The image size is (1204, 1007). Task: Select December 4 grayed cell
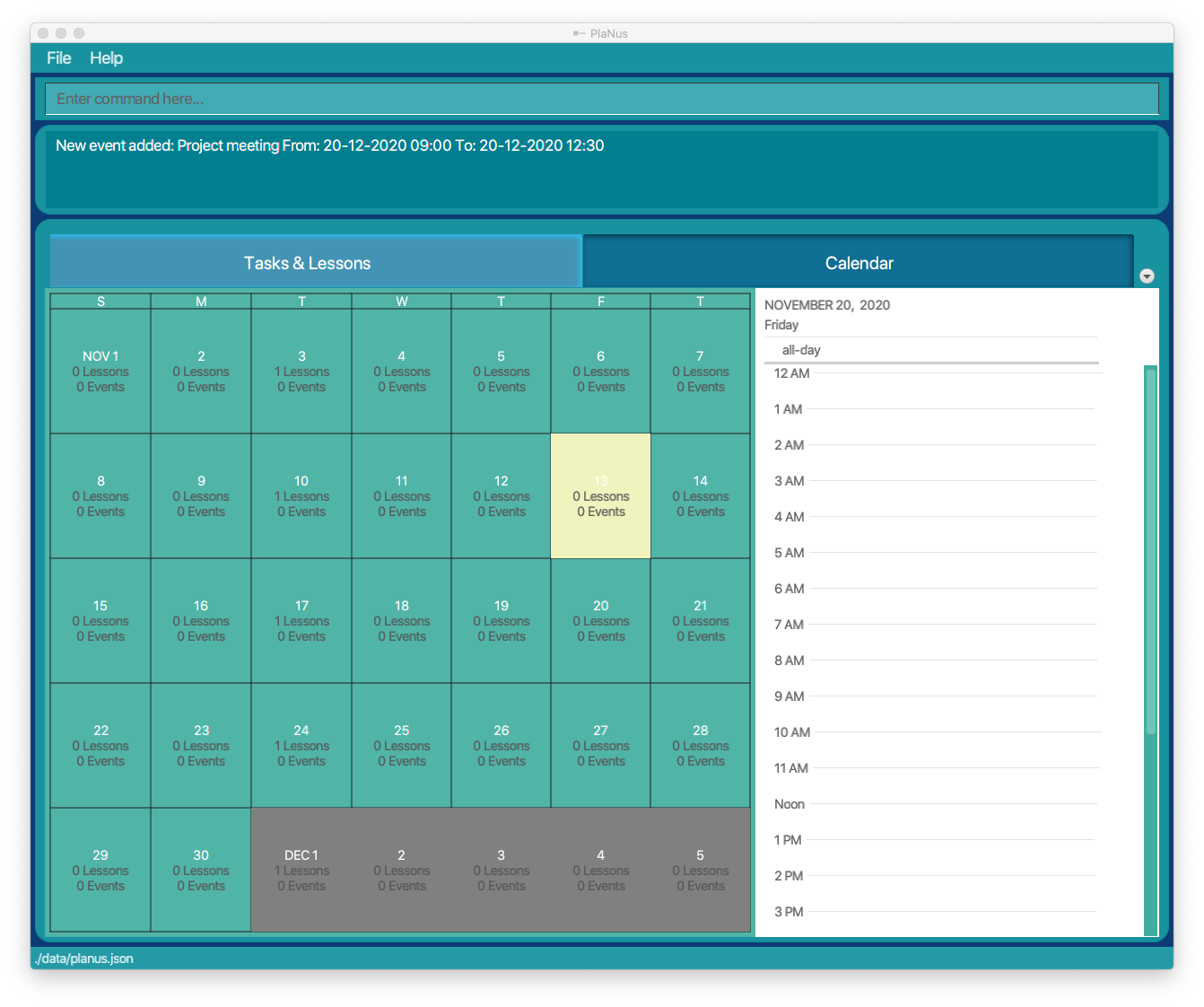pyautogui.click(x=600, y=871)
